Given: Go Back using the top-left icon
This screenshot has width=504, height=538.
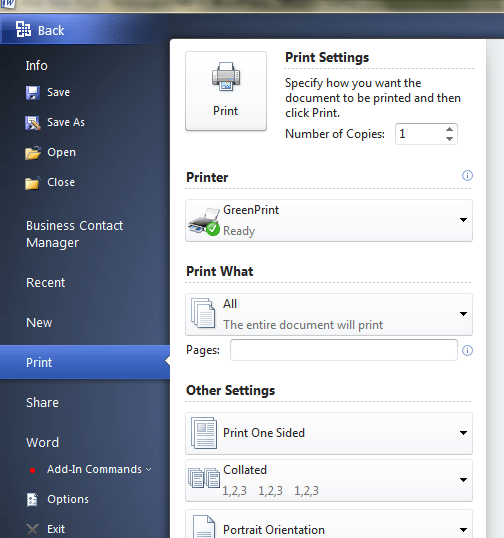Looking at the screenshot, I should (23, 29).
